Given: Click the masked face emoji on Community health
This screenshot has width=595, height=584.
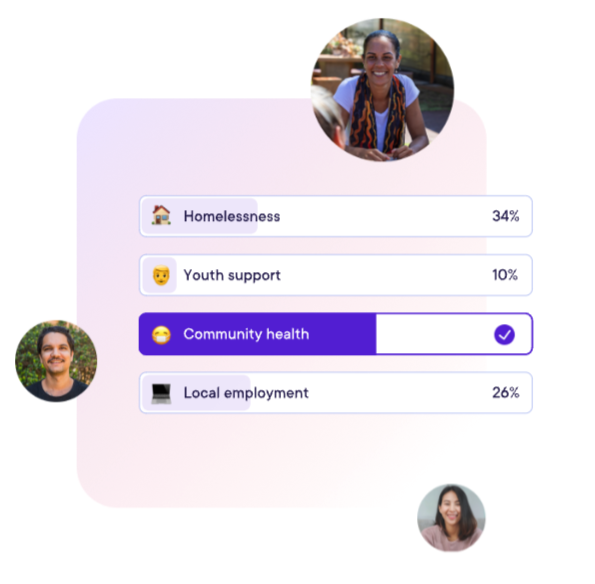Looking at the screenshot, I should pyautogui.click(x=161, y=334).
